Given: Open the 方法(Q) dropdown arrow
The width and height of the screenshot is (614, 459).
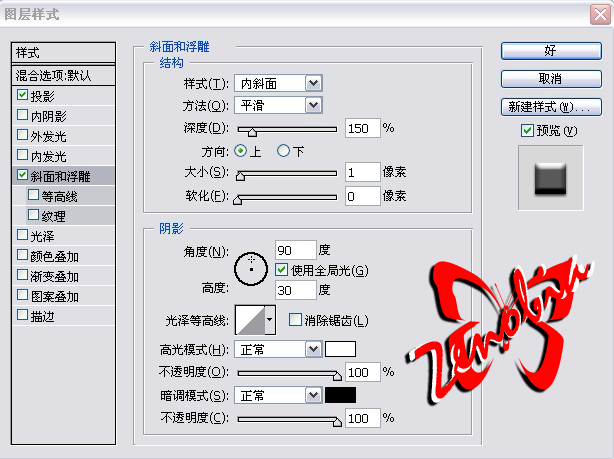Looking at the screenshot, I should click(313, 105).
